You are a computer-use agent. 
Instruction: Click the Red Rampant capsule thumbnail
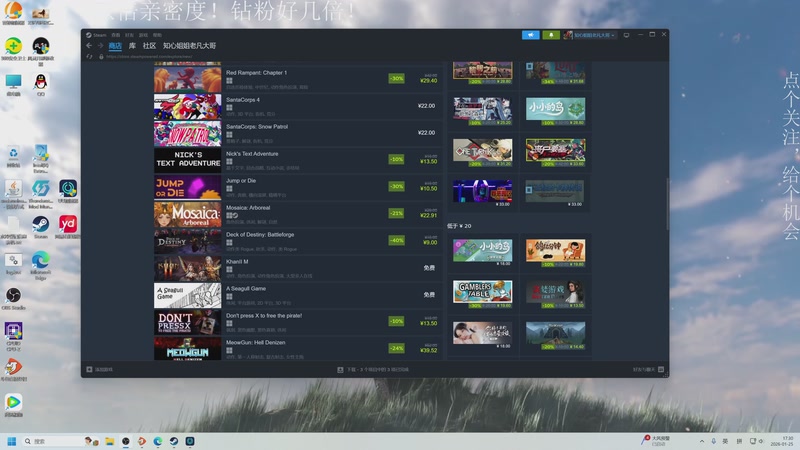187,79
